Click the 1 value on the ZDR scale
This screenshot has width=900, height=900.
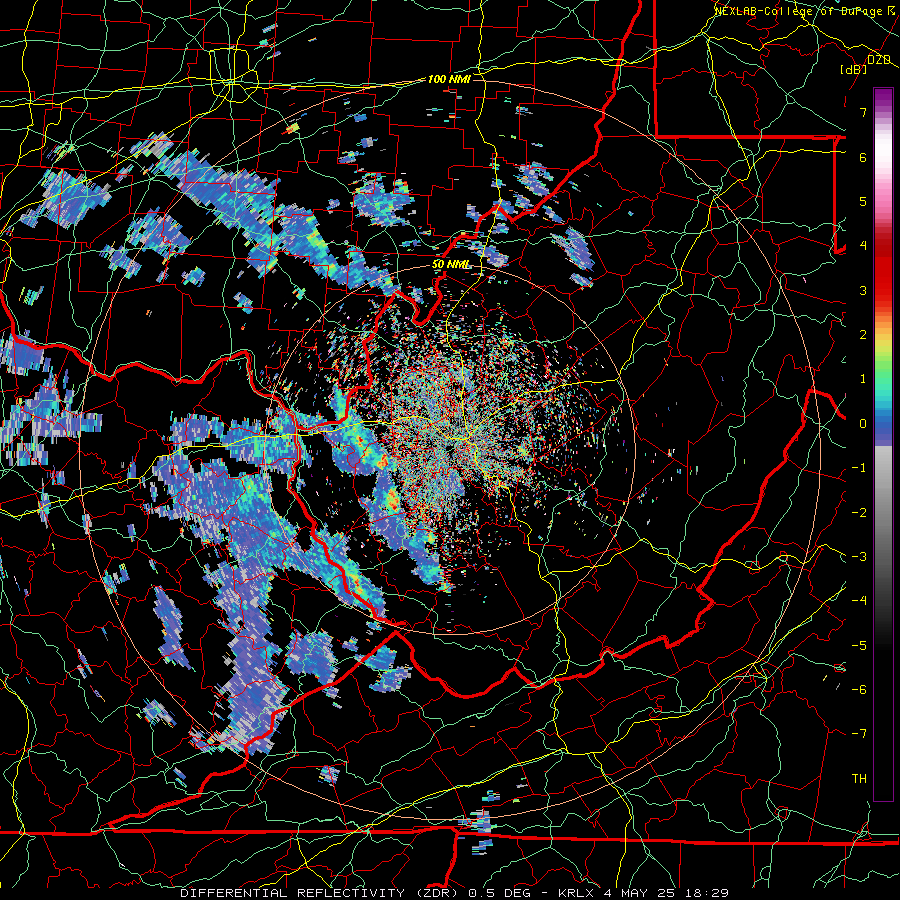coord(863,379)
